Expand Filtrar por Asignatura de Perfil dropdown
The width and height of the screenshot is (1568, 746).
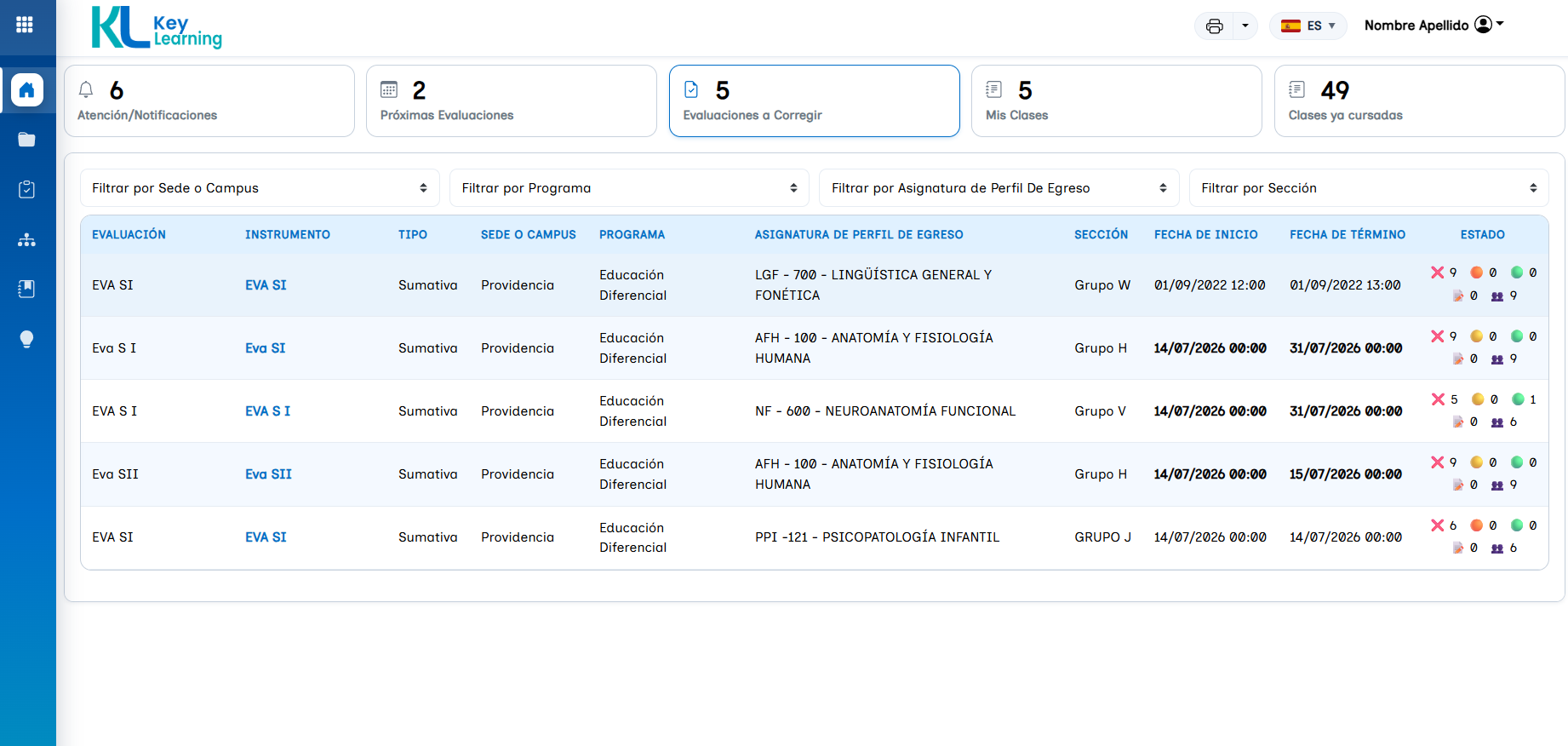[x=999, y=188]
